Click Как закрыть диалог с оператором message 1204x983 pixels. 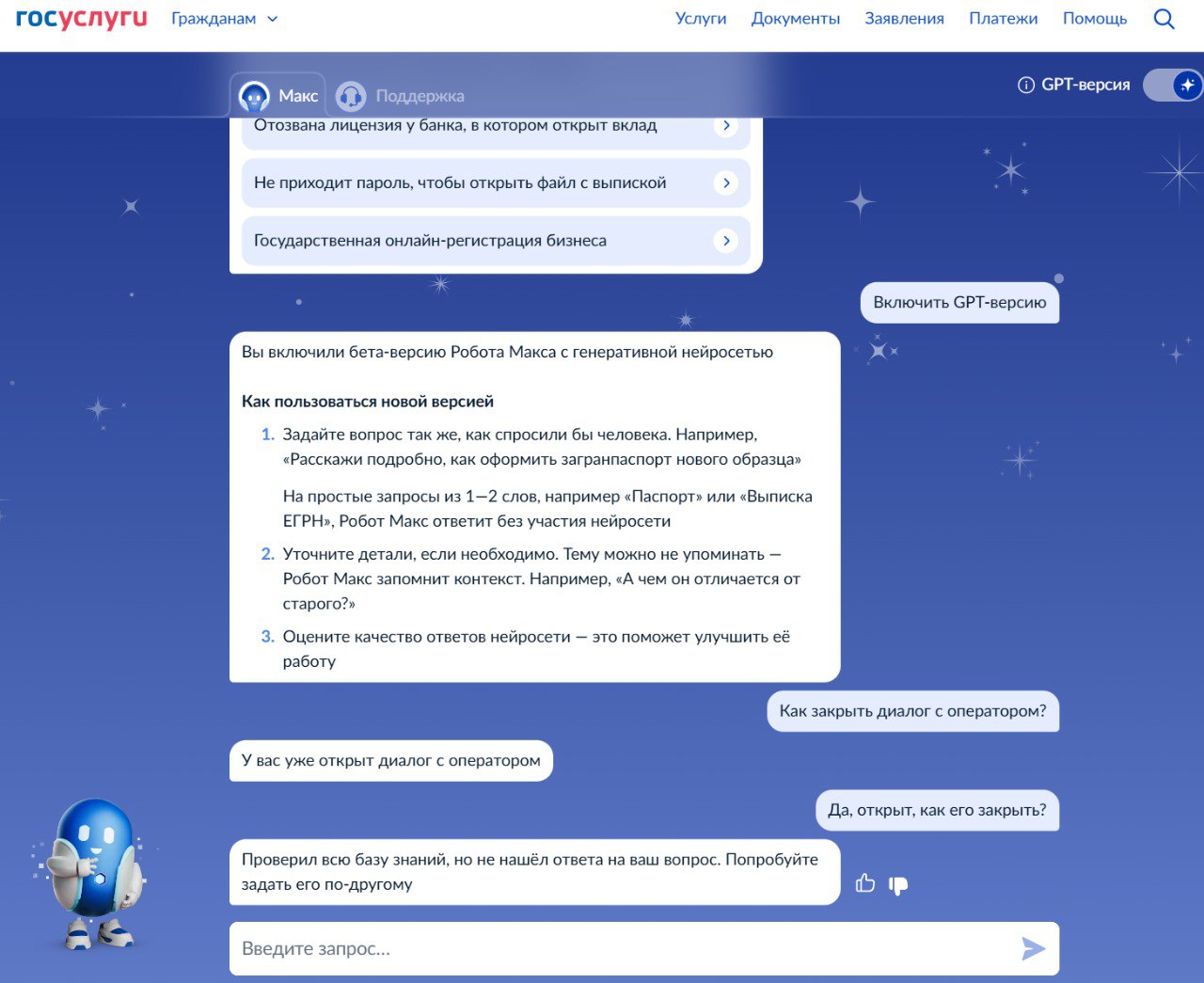(x=912, y=711)
